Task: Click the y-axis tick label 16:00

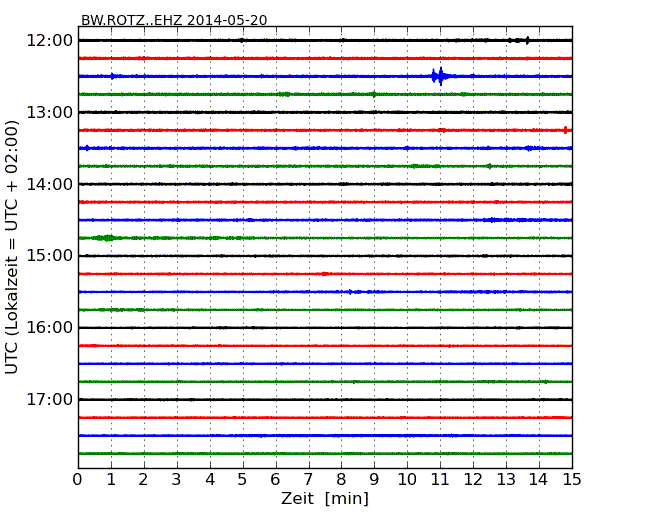Action: click(x=50, y=328)
